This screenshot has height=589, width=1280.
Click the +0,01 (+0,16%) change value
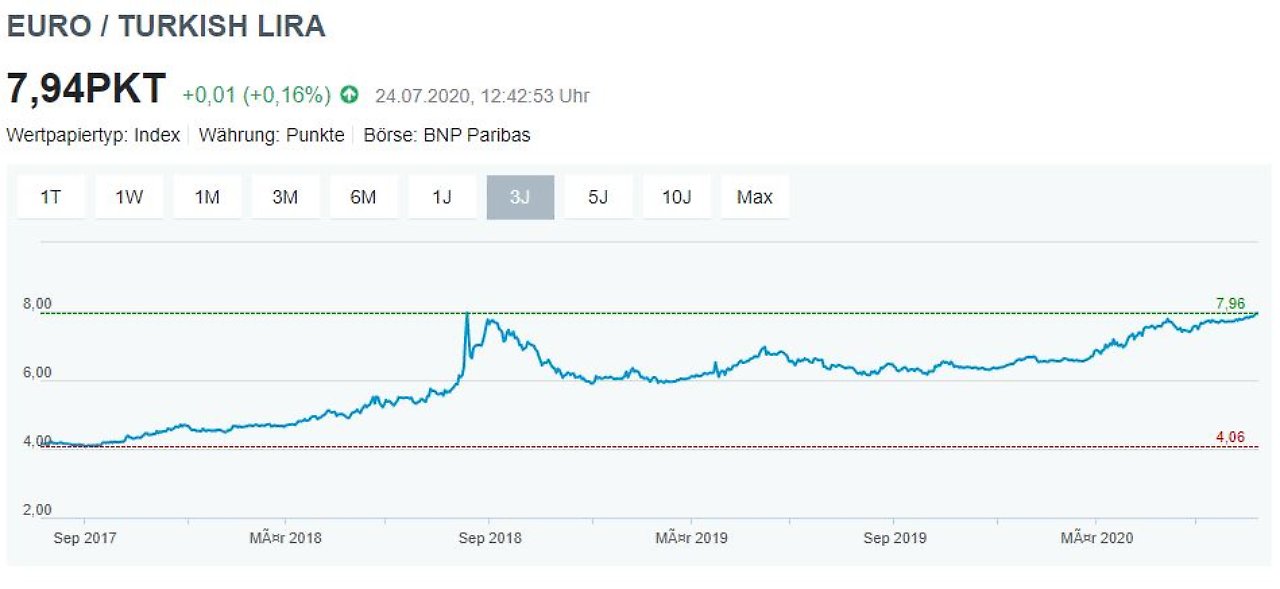(x=256, y=95)
